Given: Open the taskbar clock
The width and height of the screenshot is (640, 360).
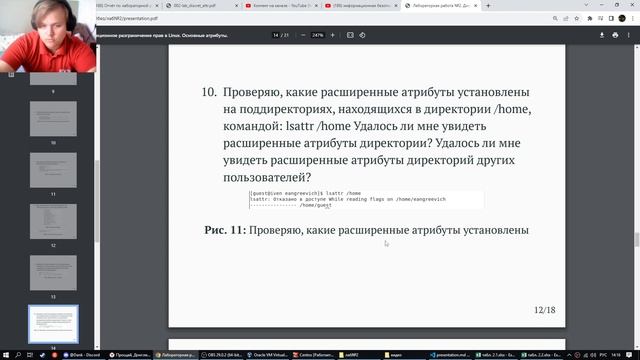Looking at the screenshot, I should tap(616, 355).
